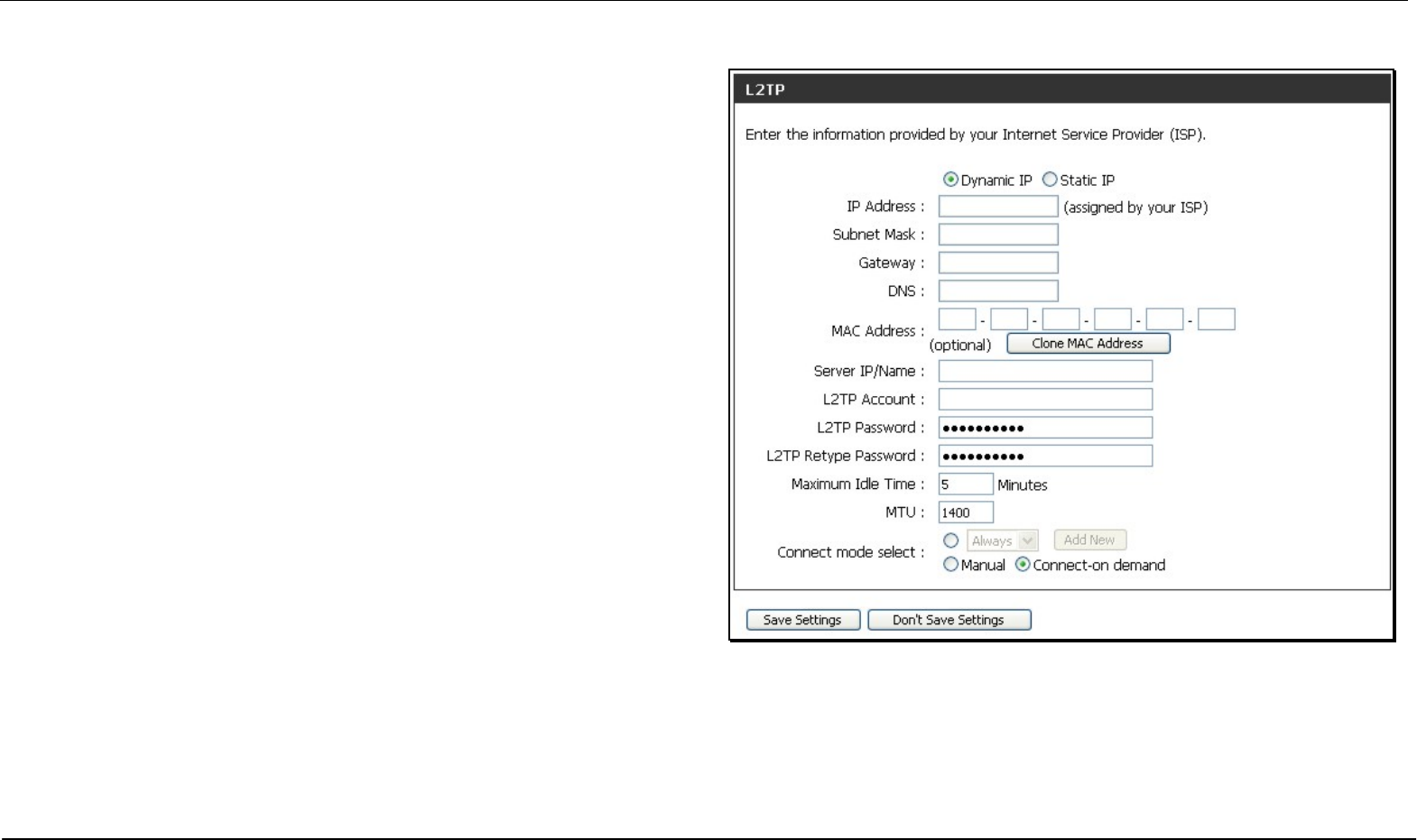Click the L2TP Password field
The width and height of the screenshot is (1417, 840).
1045,428
